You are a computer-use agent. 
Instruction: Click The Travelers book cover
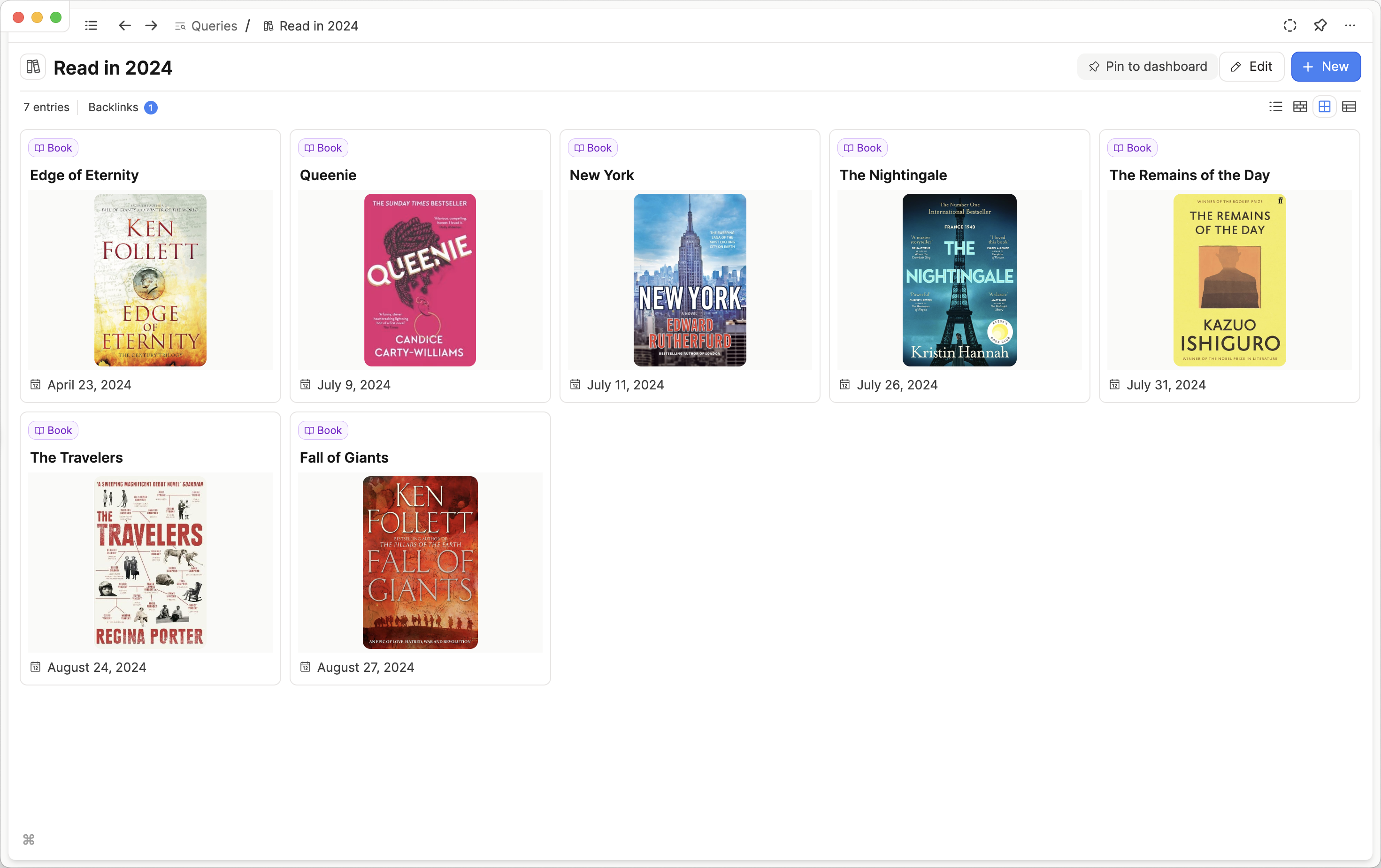click(150, 563)
